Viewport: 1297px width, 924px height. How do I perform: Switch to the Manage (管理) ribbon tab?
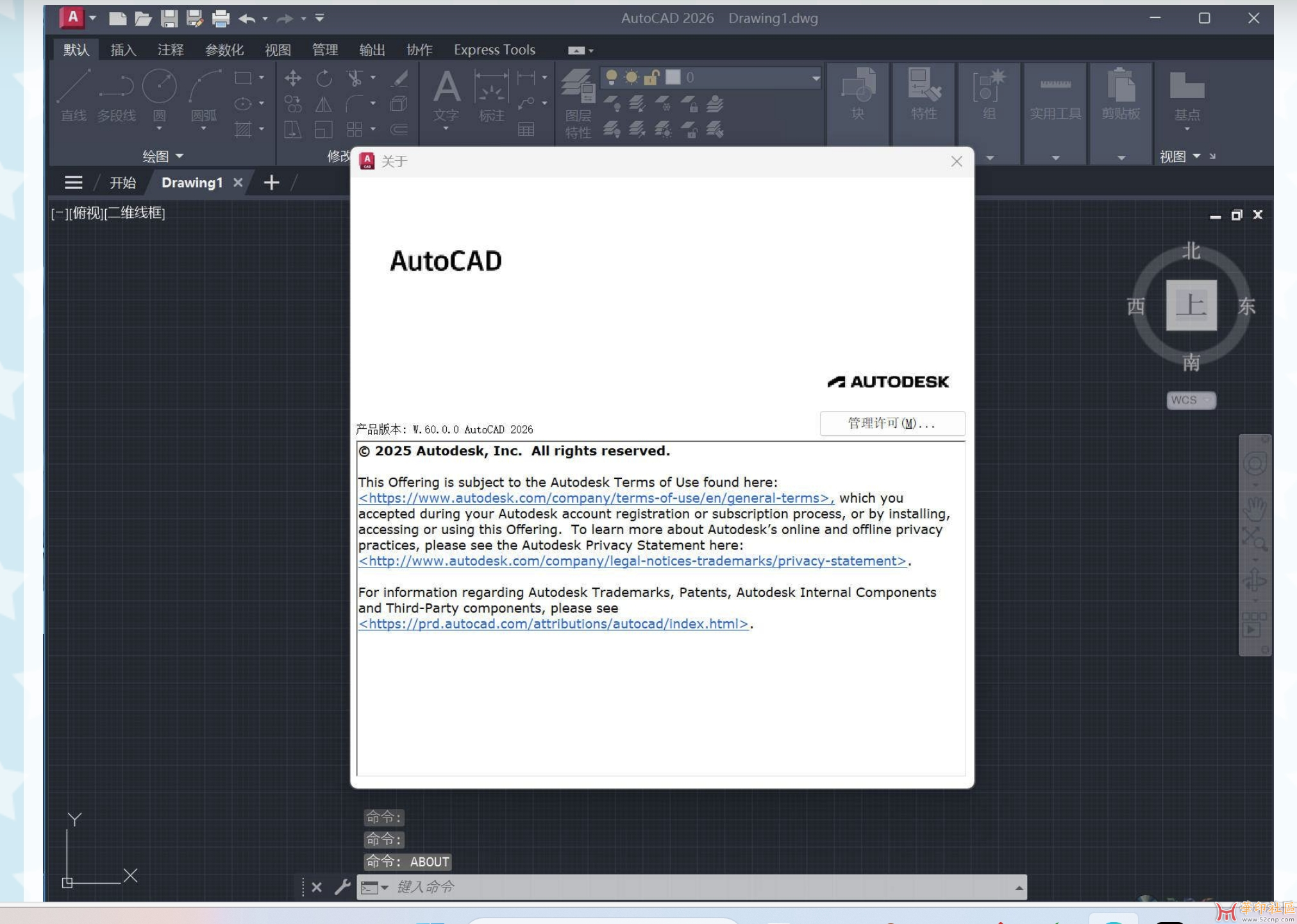(324, 49)
